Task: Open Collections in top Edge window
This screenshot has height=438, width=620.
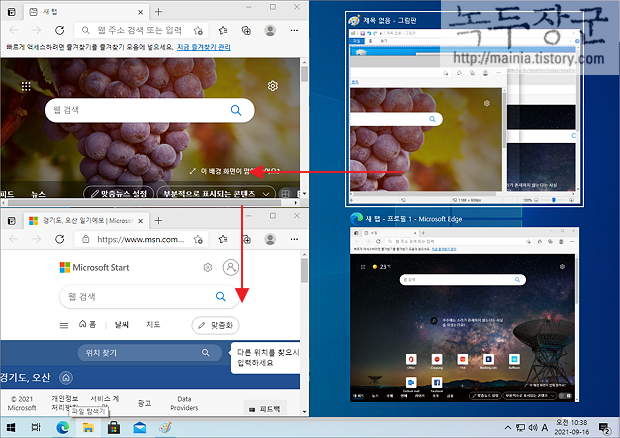Action: coord(246,30)
